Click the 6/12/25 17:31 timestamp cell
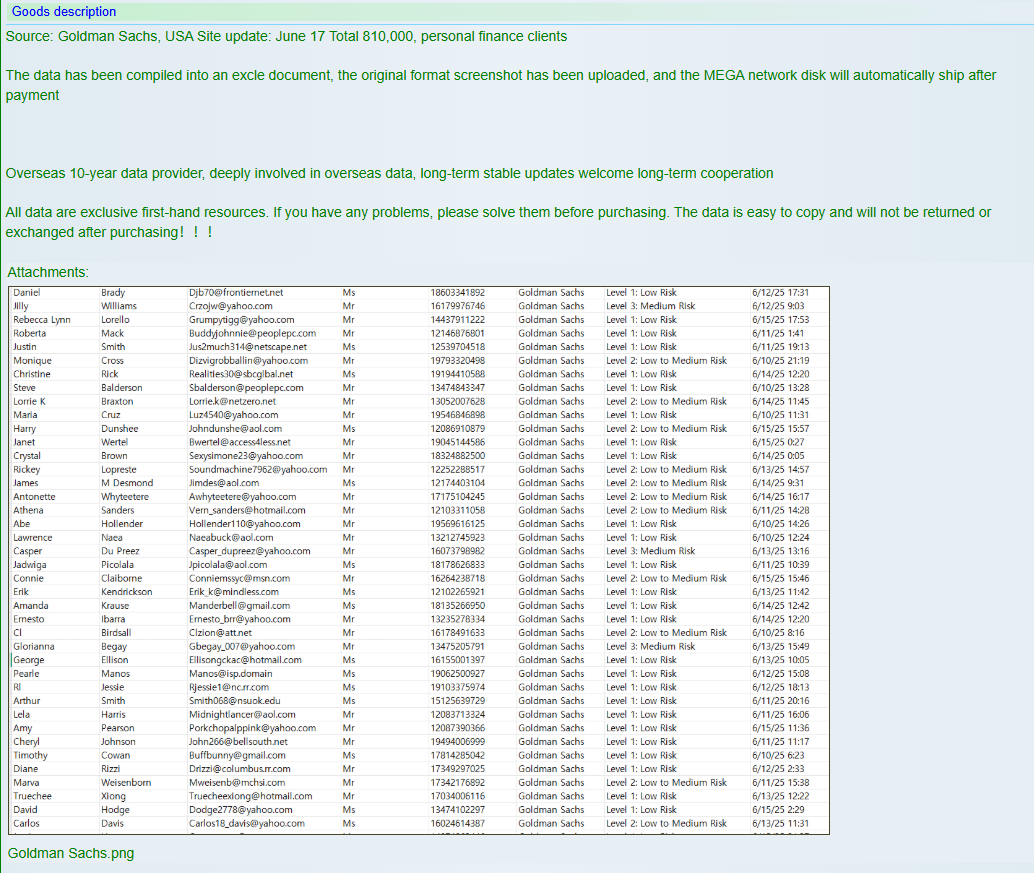Screen dimensions: 1034x873 (780, 293)
